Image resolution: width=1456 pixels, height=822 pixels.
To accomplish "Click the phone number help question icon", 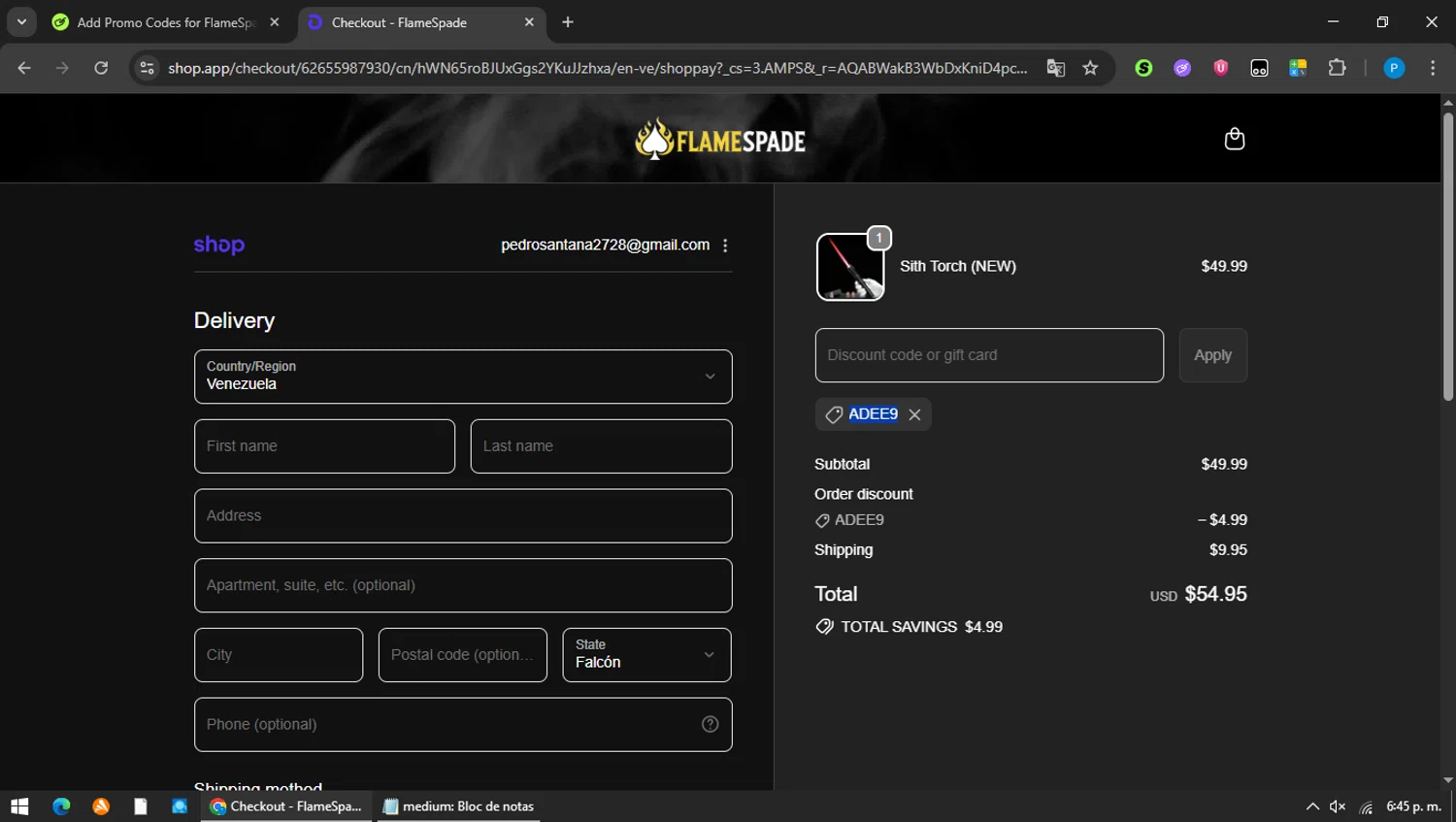I will tap(711, 725).
